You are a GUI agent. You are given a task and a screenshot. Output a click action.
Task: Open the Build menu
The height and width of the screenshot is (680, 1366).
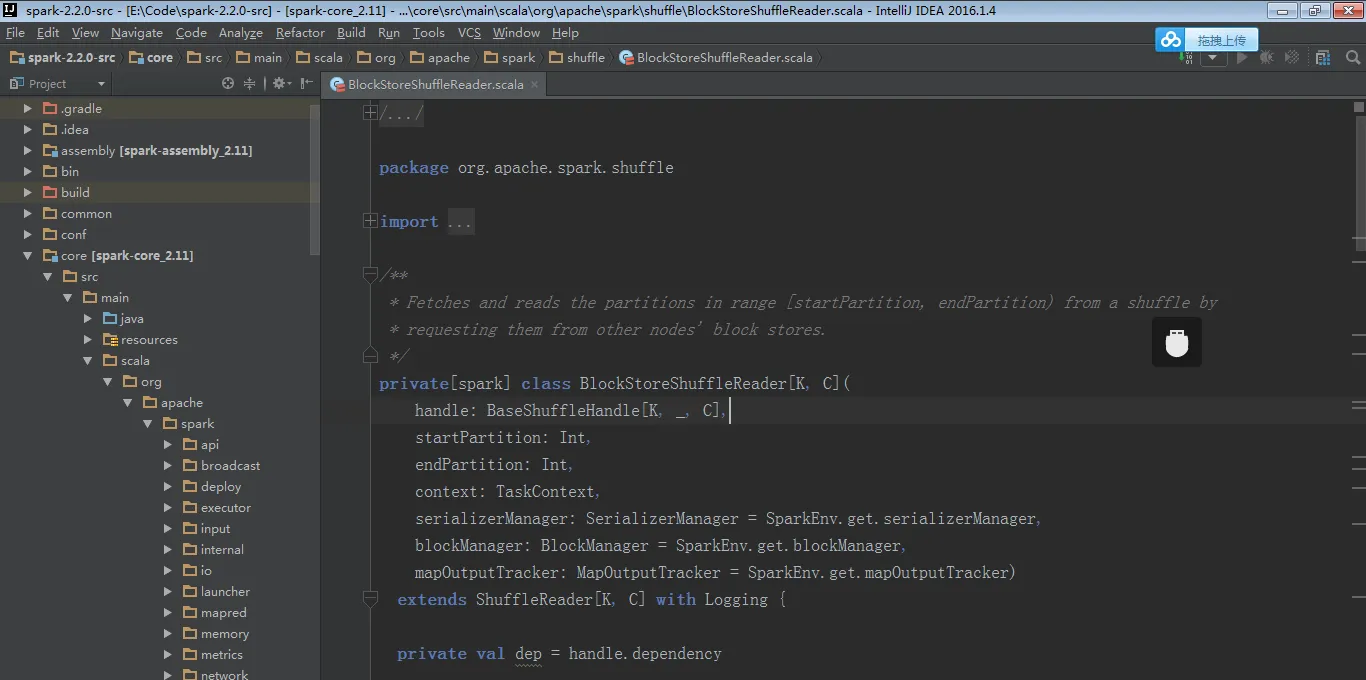pos(351,33)
